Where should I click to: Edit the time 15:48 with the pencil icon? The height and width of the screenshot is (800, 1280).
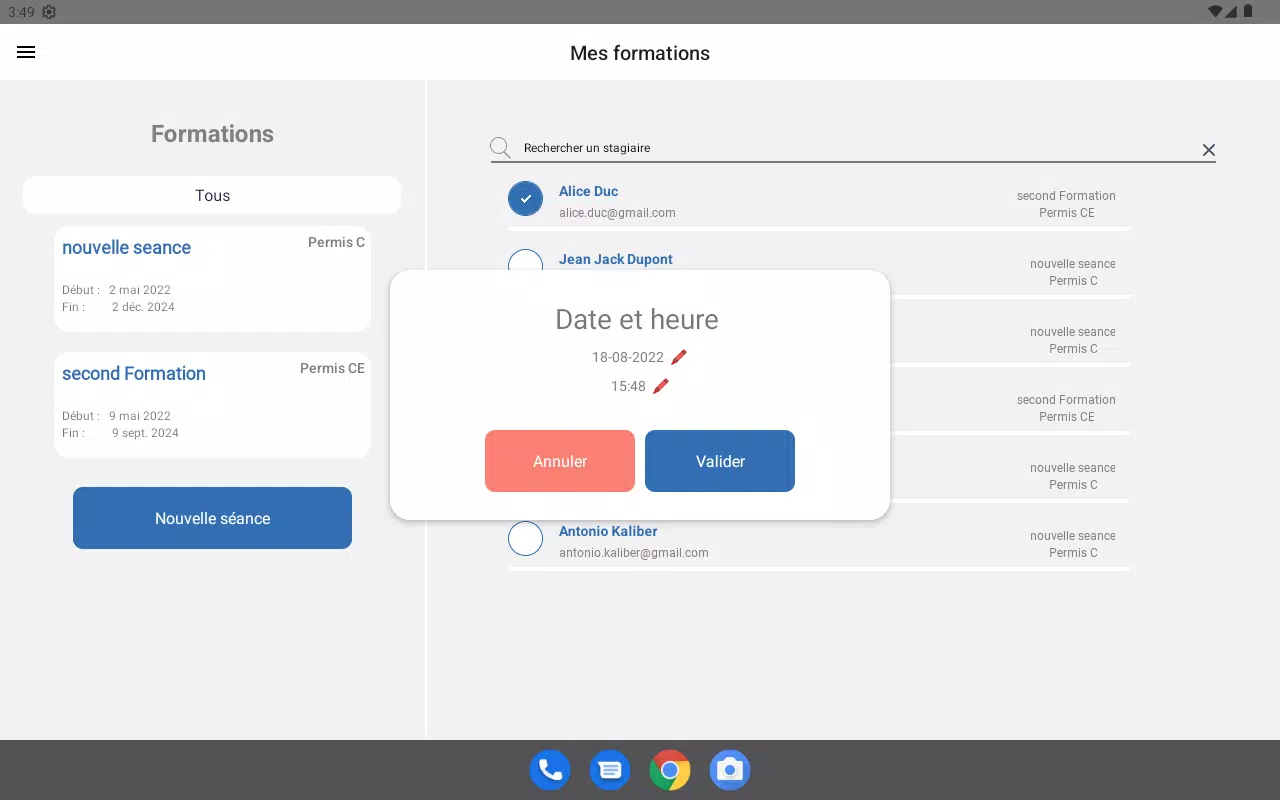point(660,386)
